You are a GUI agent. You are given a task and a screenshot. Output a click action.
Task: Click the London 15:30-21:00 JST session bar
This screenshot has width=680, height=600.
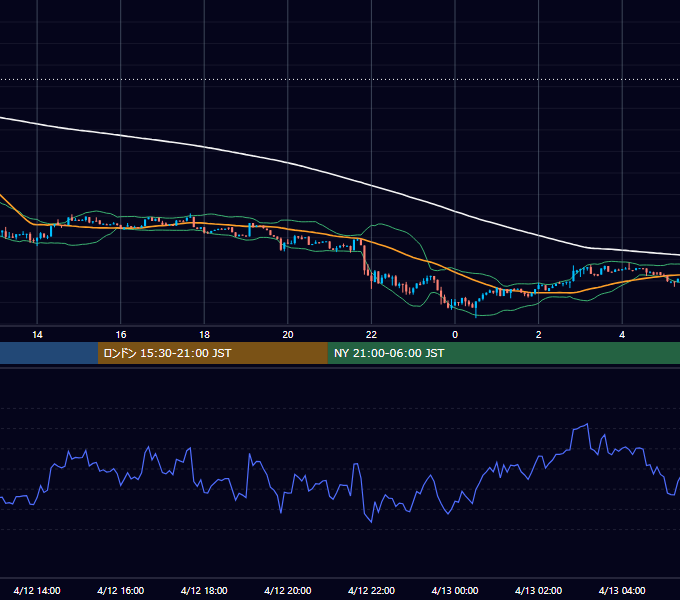click(x=212, y=353)
